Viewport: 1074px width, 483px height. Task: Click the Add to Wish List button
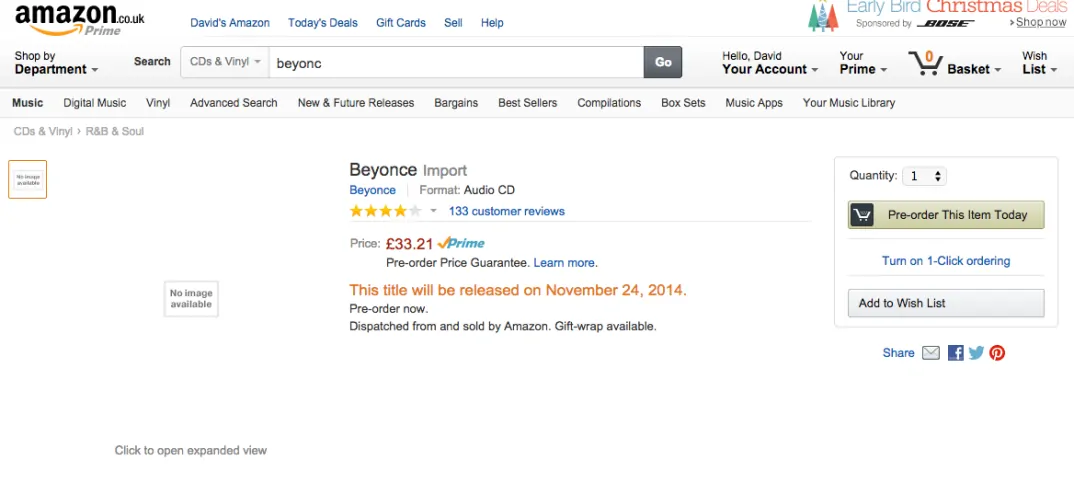[945, 303]
